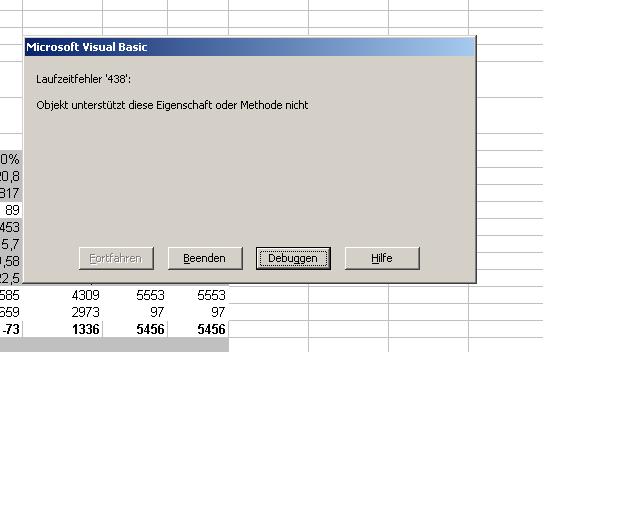Choose Beenden to stop the macro

[205, 258]
